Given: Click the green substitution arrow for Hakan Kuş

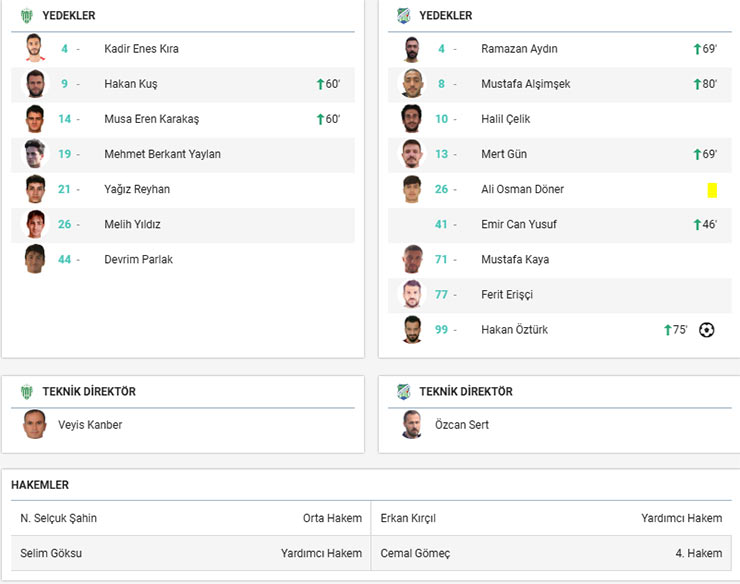Looking at the screenshot, I should click(320, 84).
